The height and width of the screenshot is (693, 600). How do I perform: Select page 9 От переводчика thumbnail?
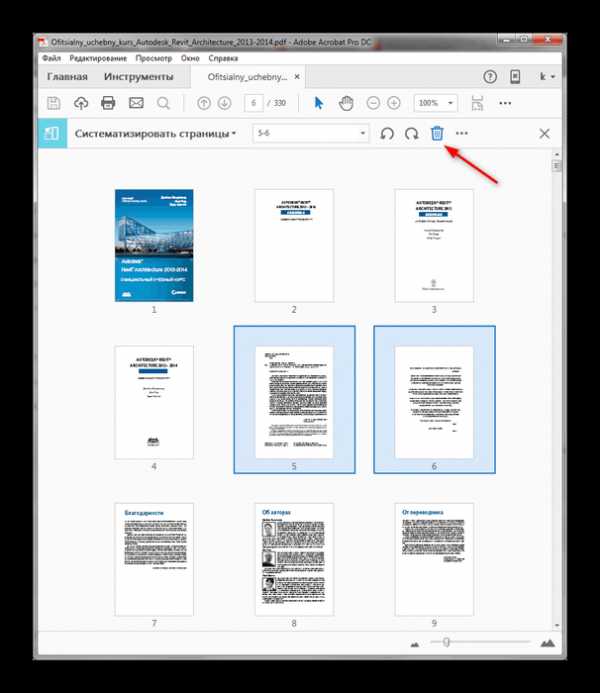pyautogui.click(x=434, y=560)
